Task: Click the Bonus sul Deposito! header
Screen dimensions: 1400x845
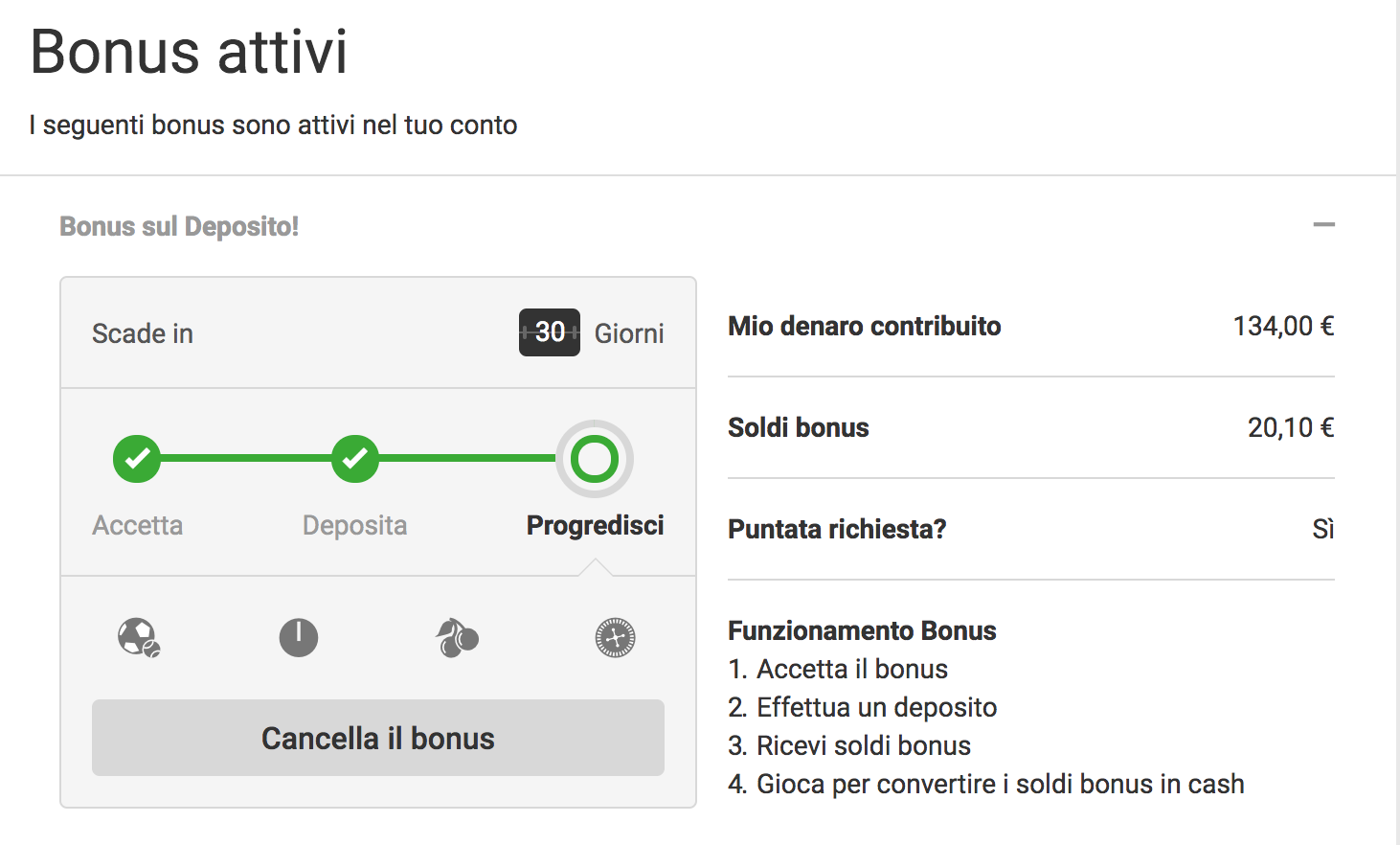Action: [x=179, y=227]
